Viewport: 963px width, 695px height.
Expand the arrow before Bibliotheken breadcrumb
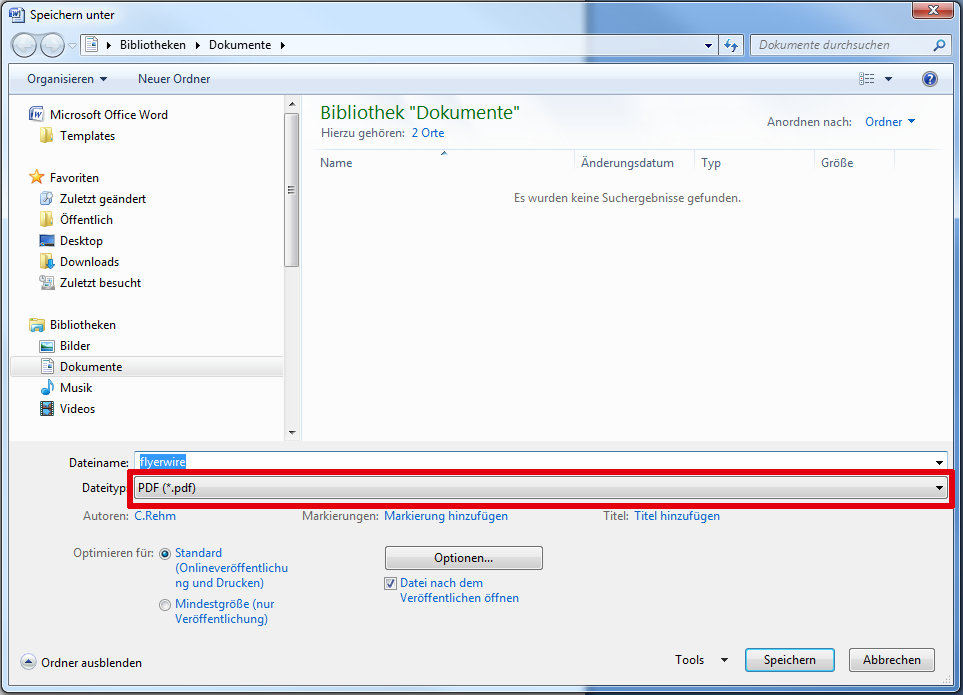pos(109,45)
